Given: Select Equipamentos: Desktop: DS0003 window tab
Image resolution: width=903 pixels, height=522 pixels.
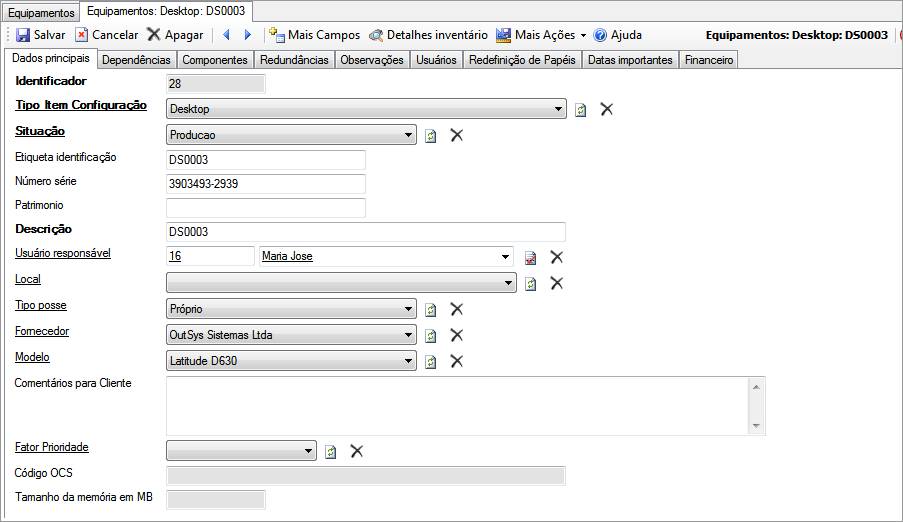Looking at the screenshot, I should 166,11.
